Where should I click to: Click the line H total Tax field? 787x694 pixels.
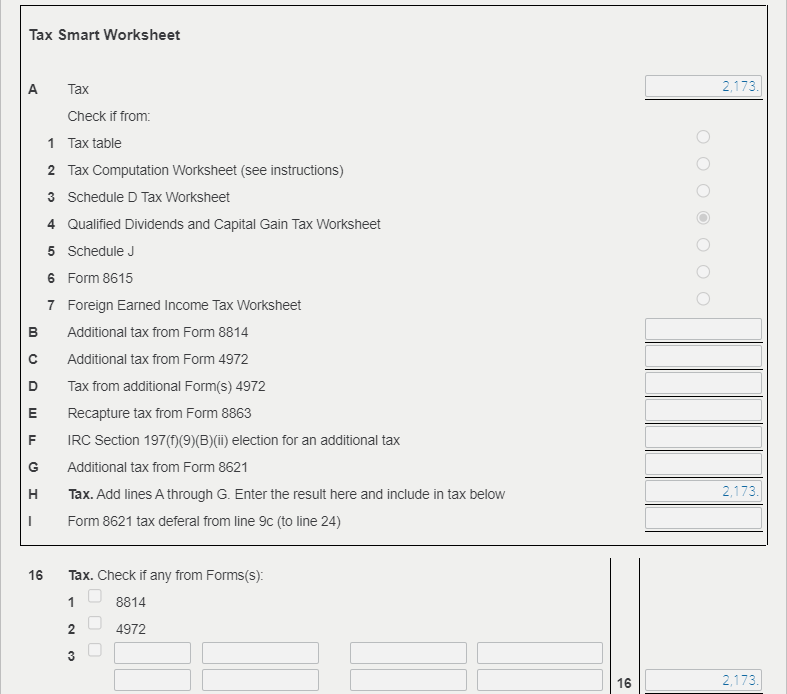coord(703,491)
